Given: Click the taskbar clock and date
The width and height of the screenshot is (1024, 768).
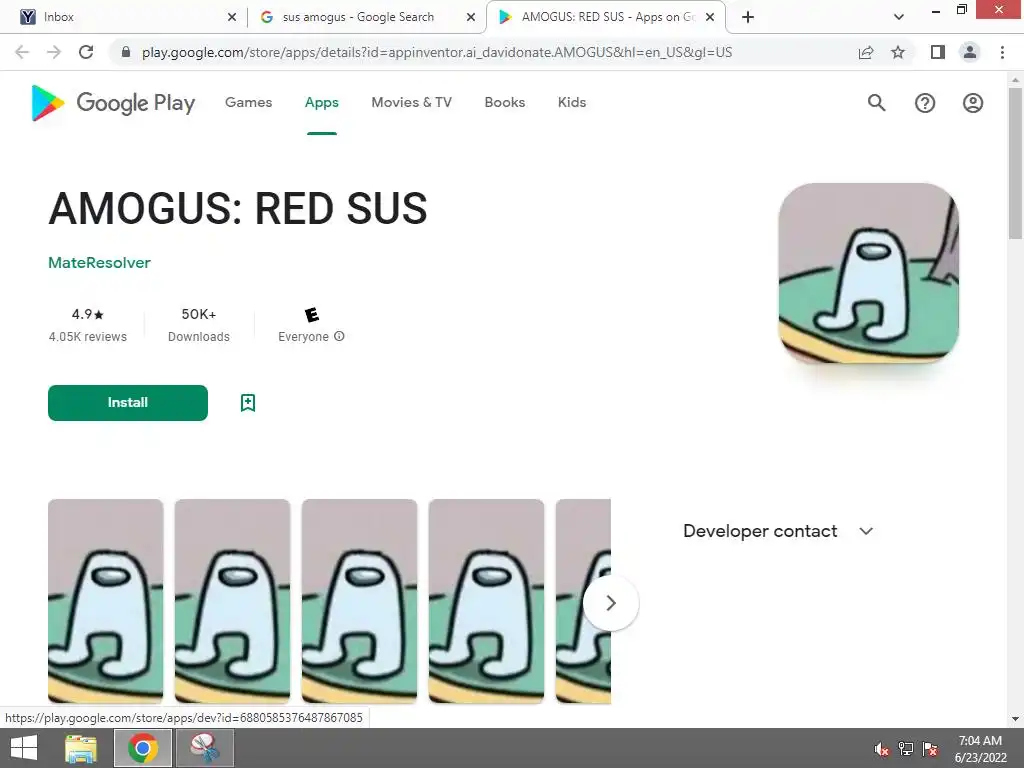Looking at the screenshot, I should pos(980,749).
